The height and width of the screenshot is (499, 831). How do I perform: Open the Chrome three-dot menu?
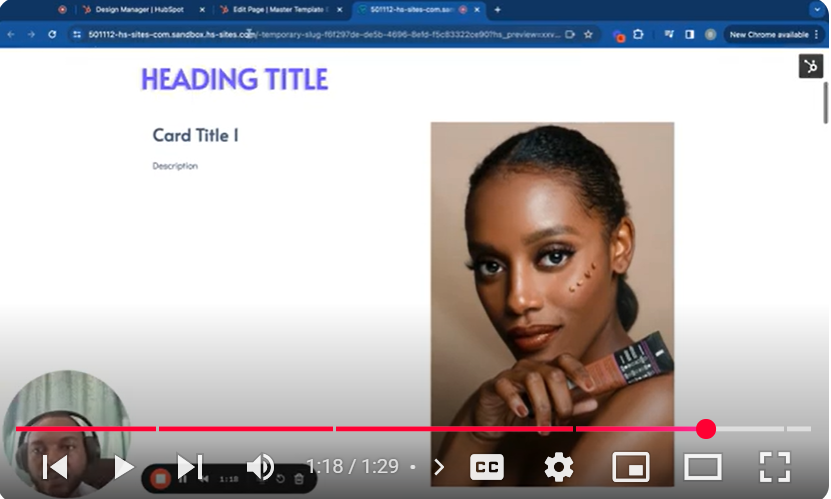click(817, 34)
